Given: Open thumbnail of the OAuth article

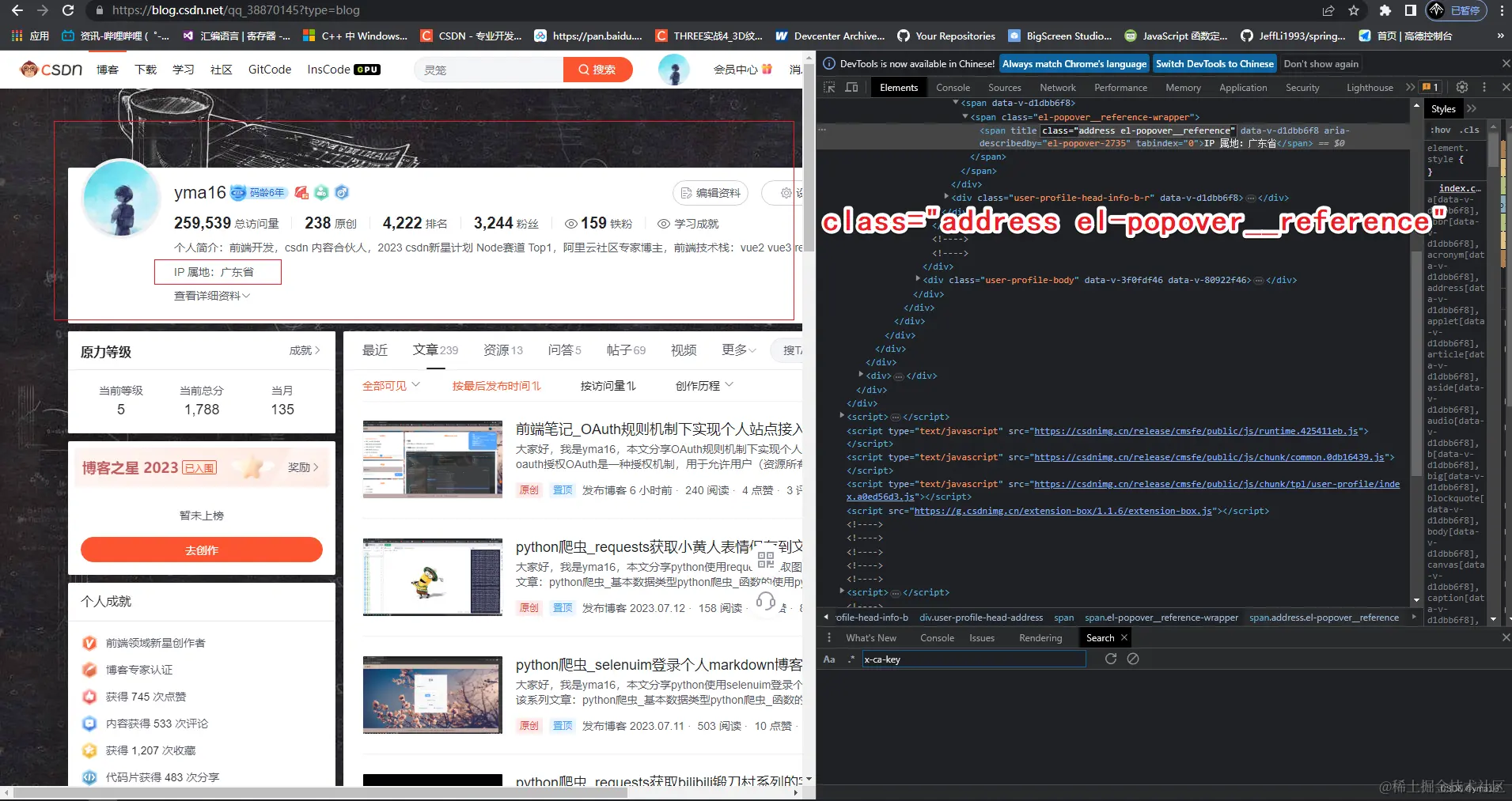Looking at the screenshot, I should [432, 459].
